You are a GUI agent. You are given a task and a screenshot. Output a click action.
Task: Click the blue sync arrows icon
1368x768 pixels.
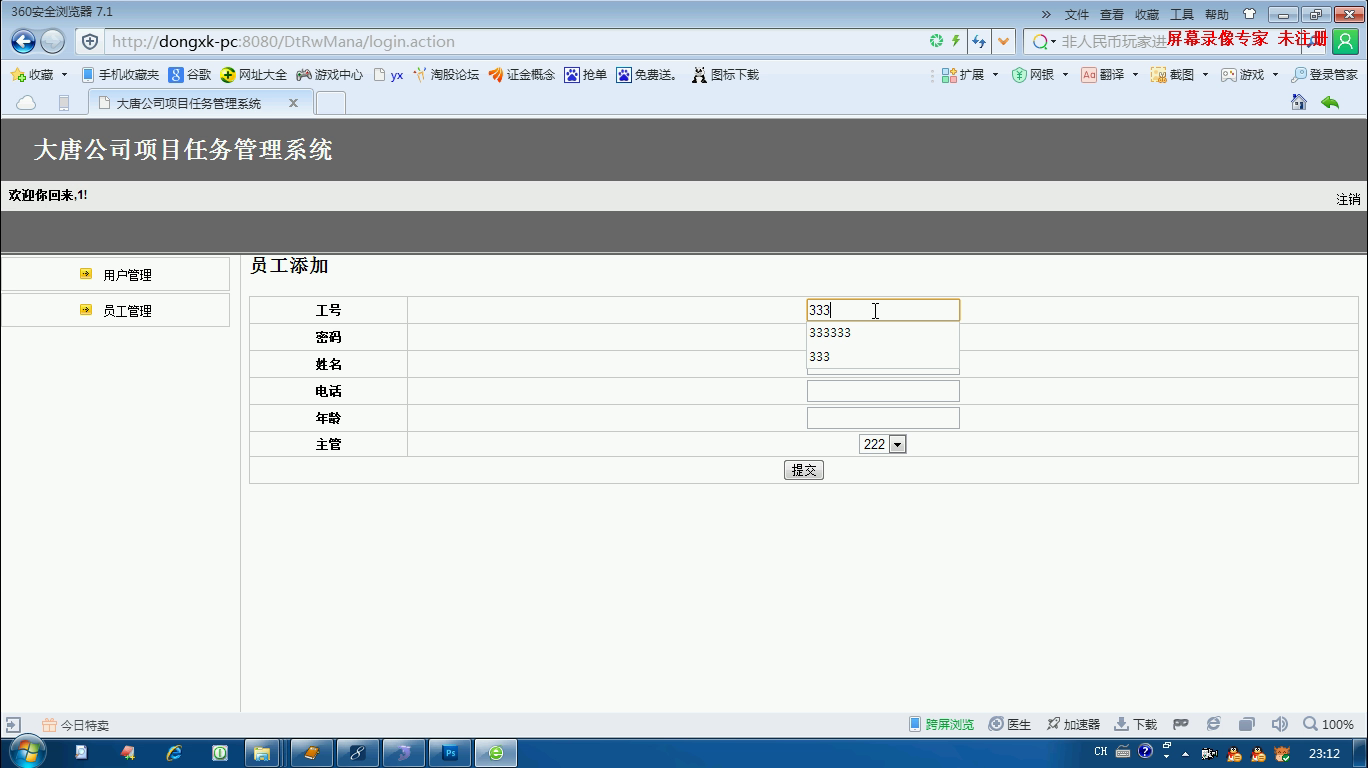point(979,41)
